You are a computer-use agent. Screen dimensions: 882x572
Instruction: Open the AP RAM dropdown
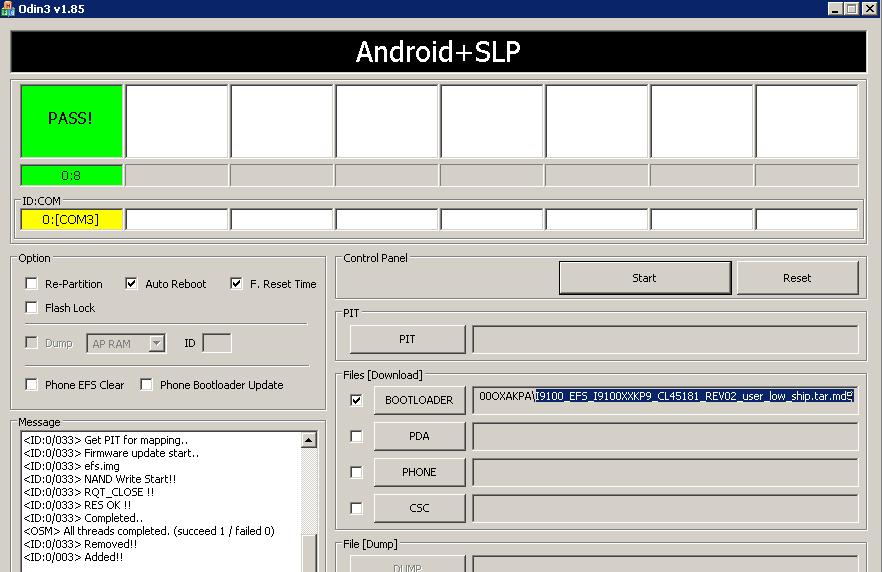(156, 343)
